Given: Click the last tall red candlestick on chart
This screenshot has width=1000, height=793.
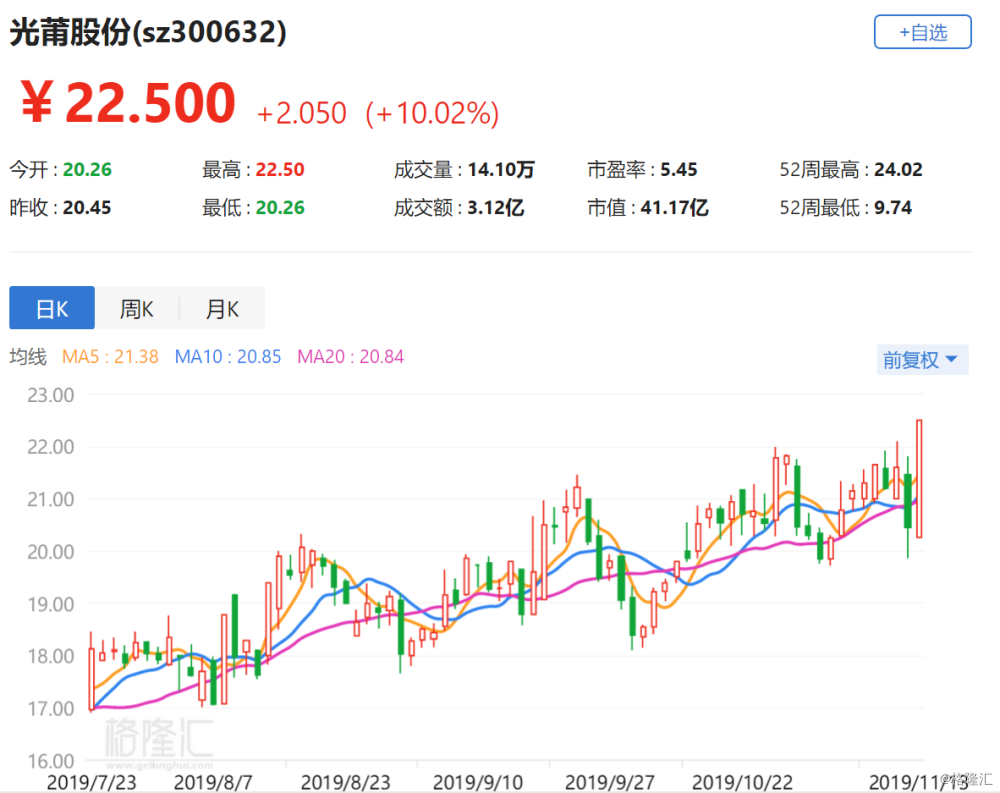Looking at the screenshot, I should 919,478.
